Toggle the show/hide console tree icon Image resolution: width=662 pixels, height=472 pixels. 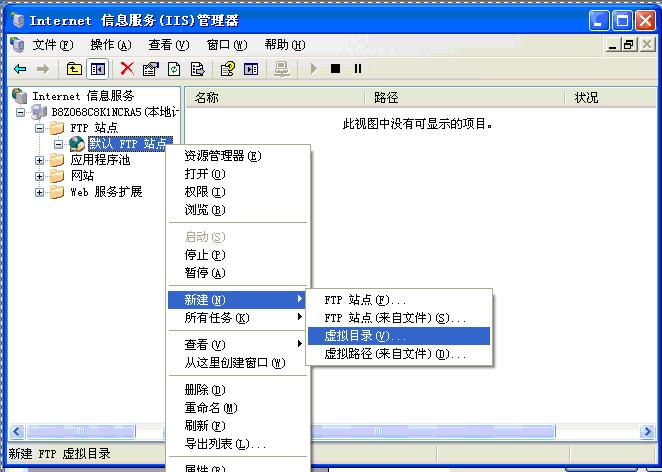coord(97,69)
